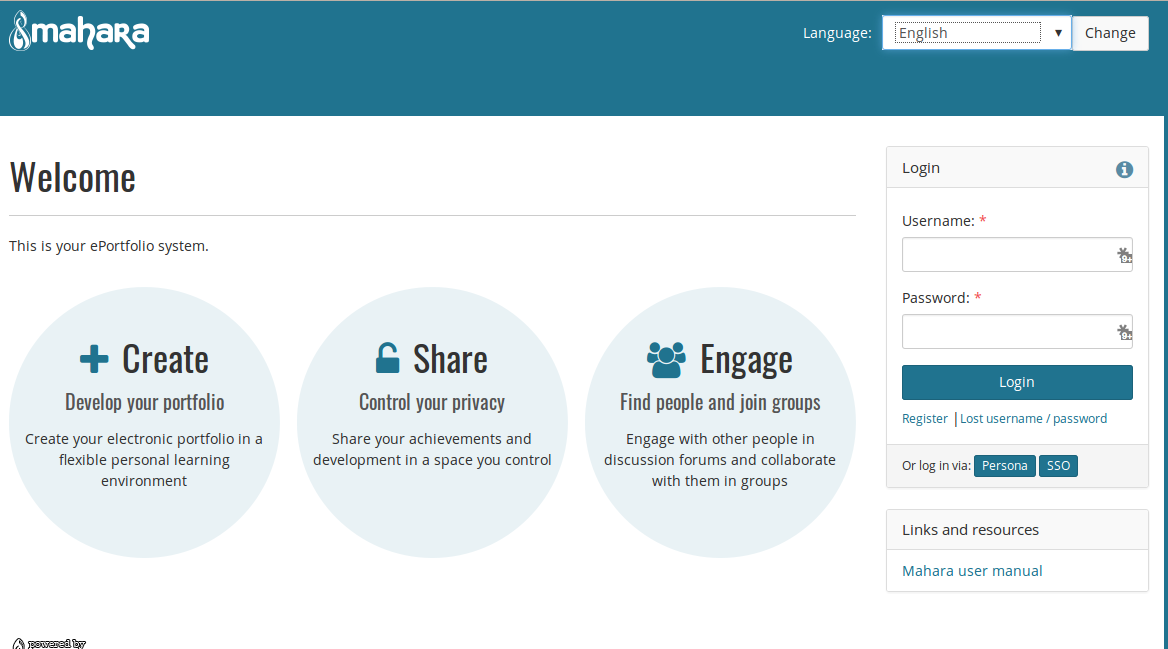Click the Change language button

(x=1110, y=33)
